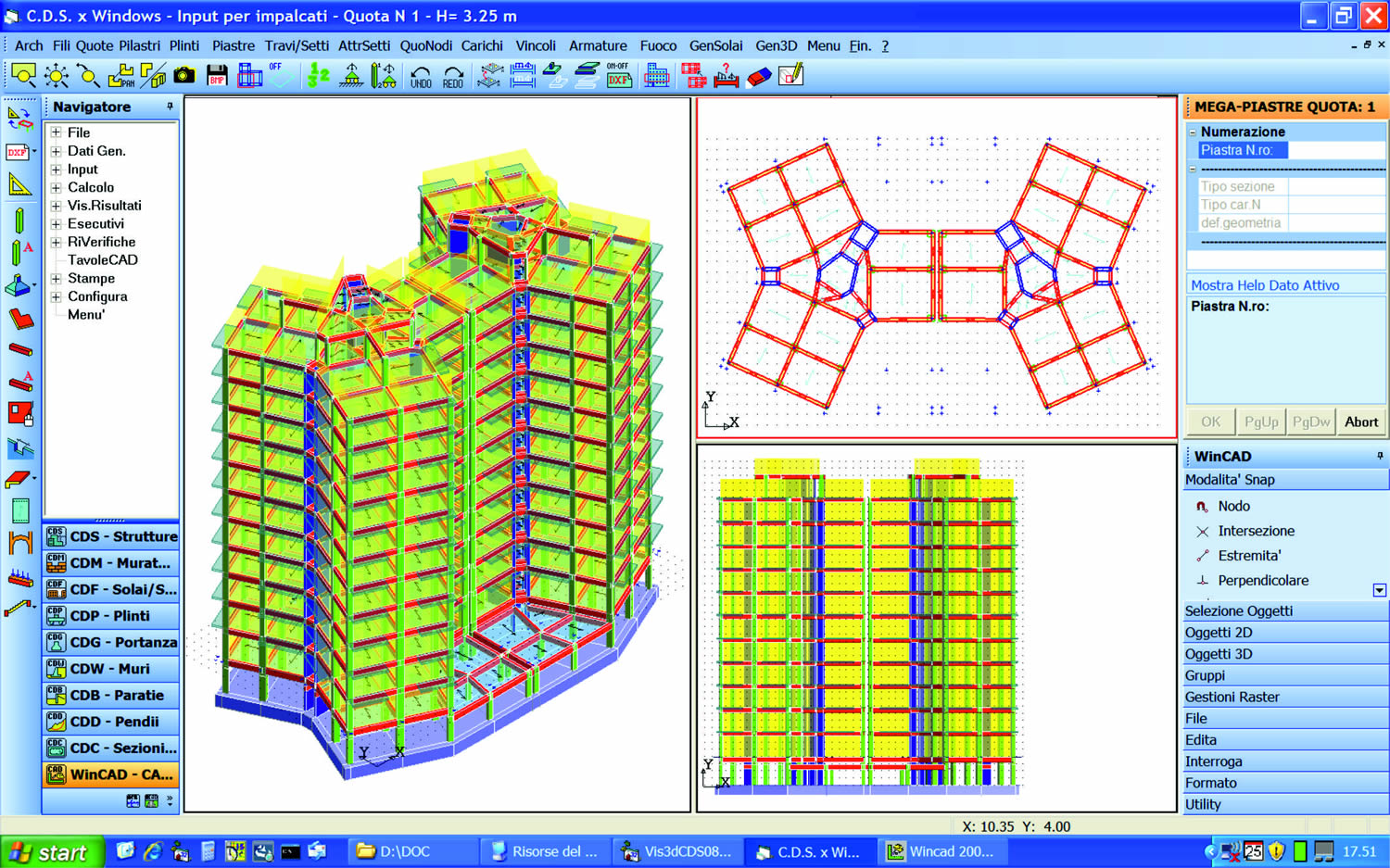Click the Abort button
Screen dimensions: 1390x868
[1361, 421]
